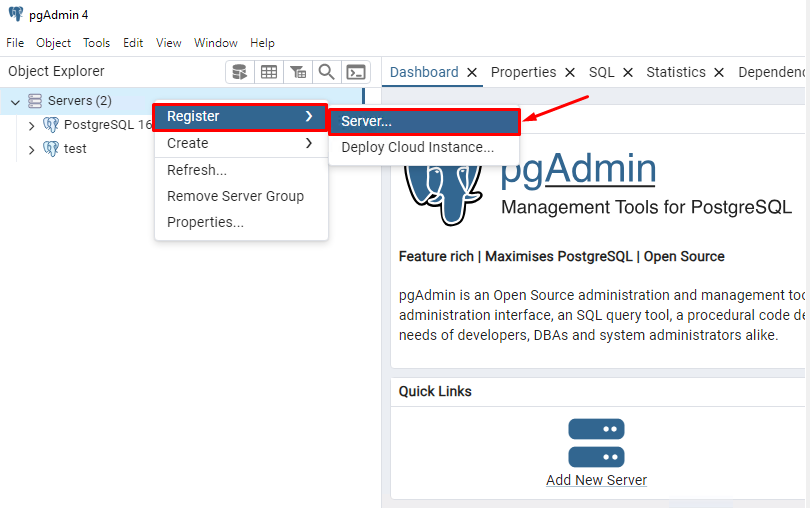Viewport: 810px width, 508px height.
Task: Select the test server tree row
Action: click(75, 149)
